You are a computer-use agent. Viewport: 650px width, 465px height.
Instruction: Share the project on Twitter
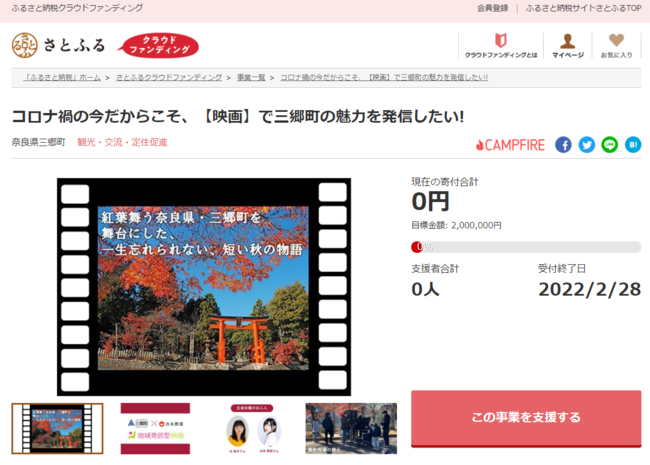(x=586, y=145)
